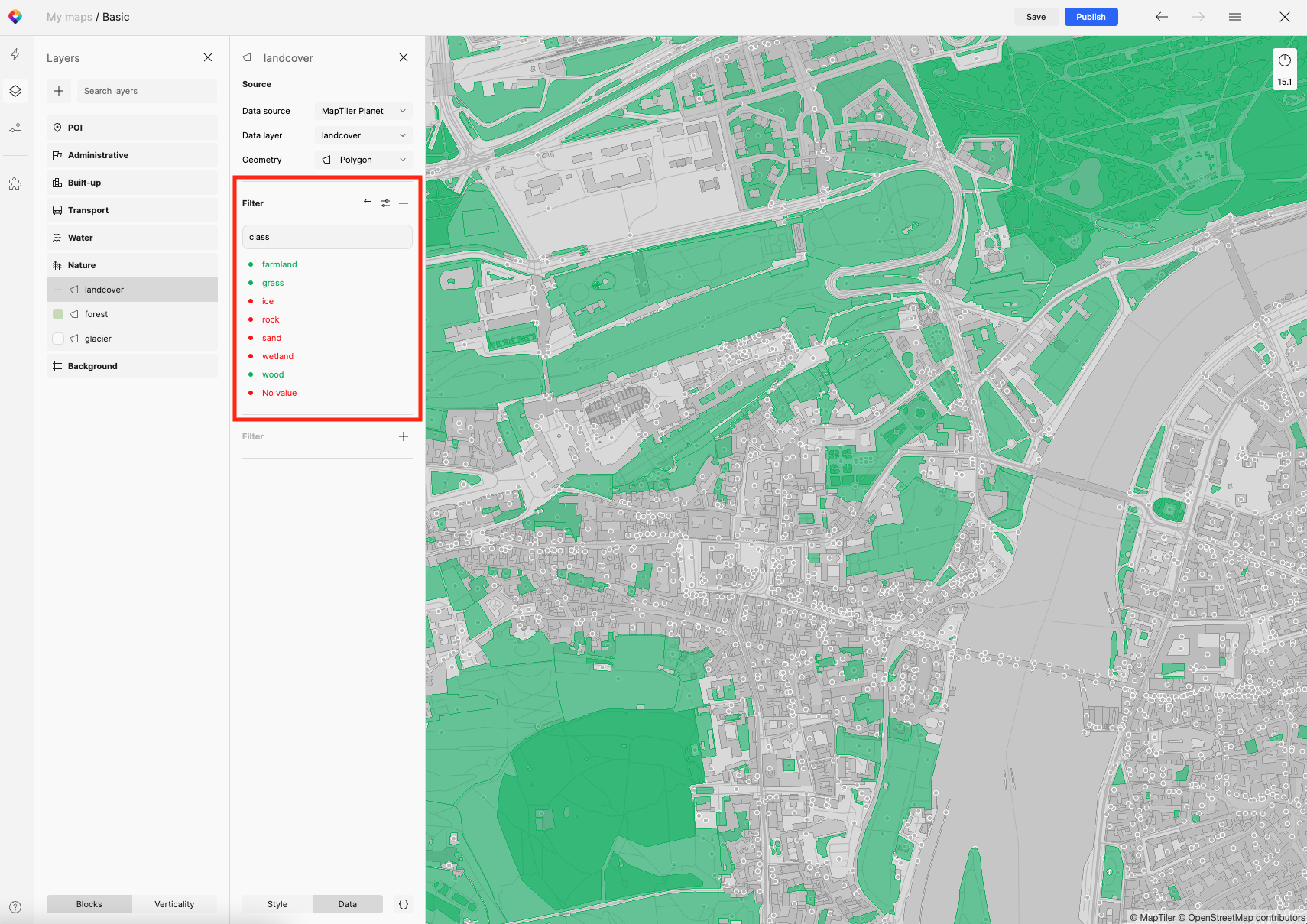
Task: Toggle the ice class filter value
Action: (x=268, y=301)
